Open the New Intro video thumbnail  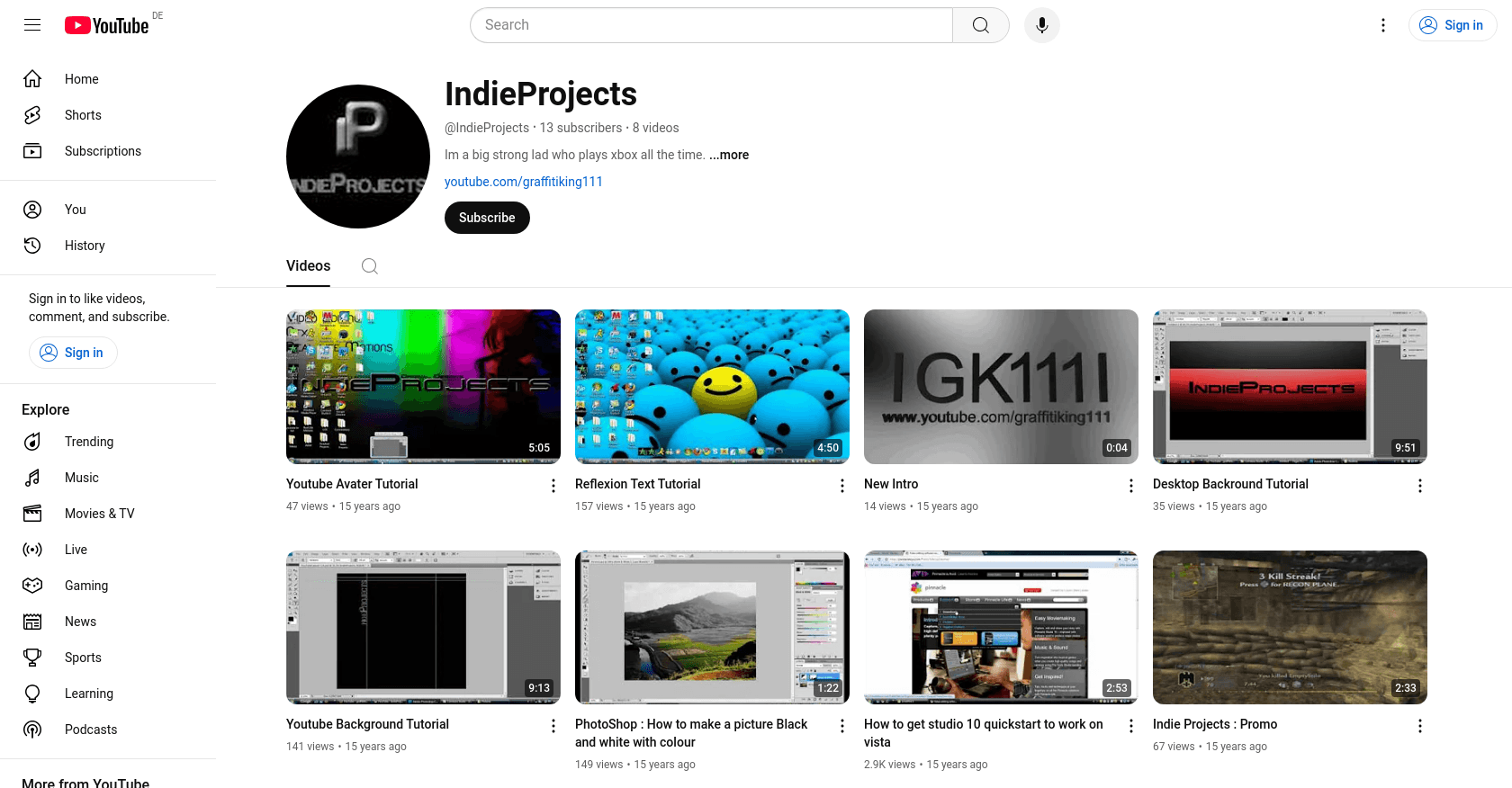1001,387
